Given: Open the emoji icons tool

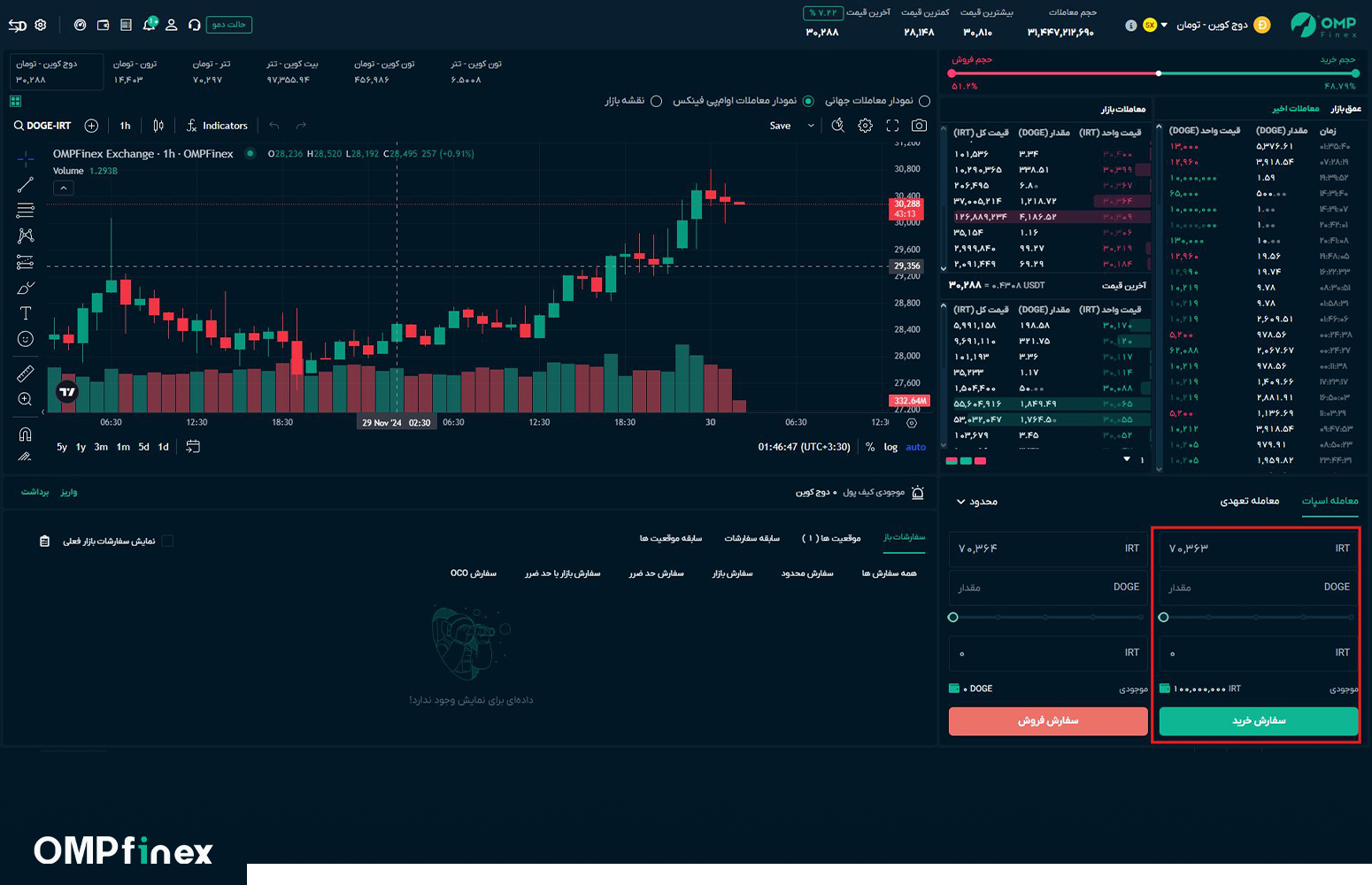Looking at the screenshot, I should [x=26, y=339].
